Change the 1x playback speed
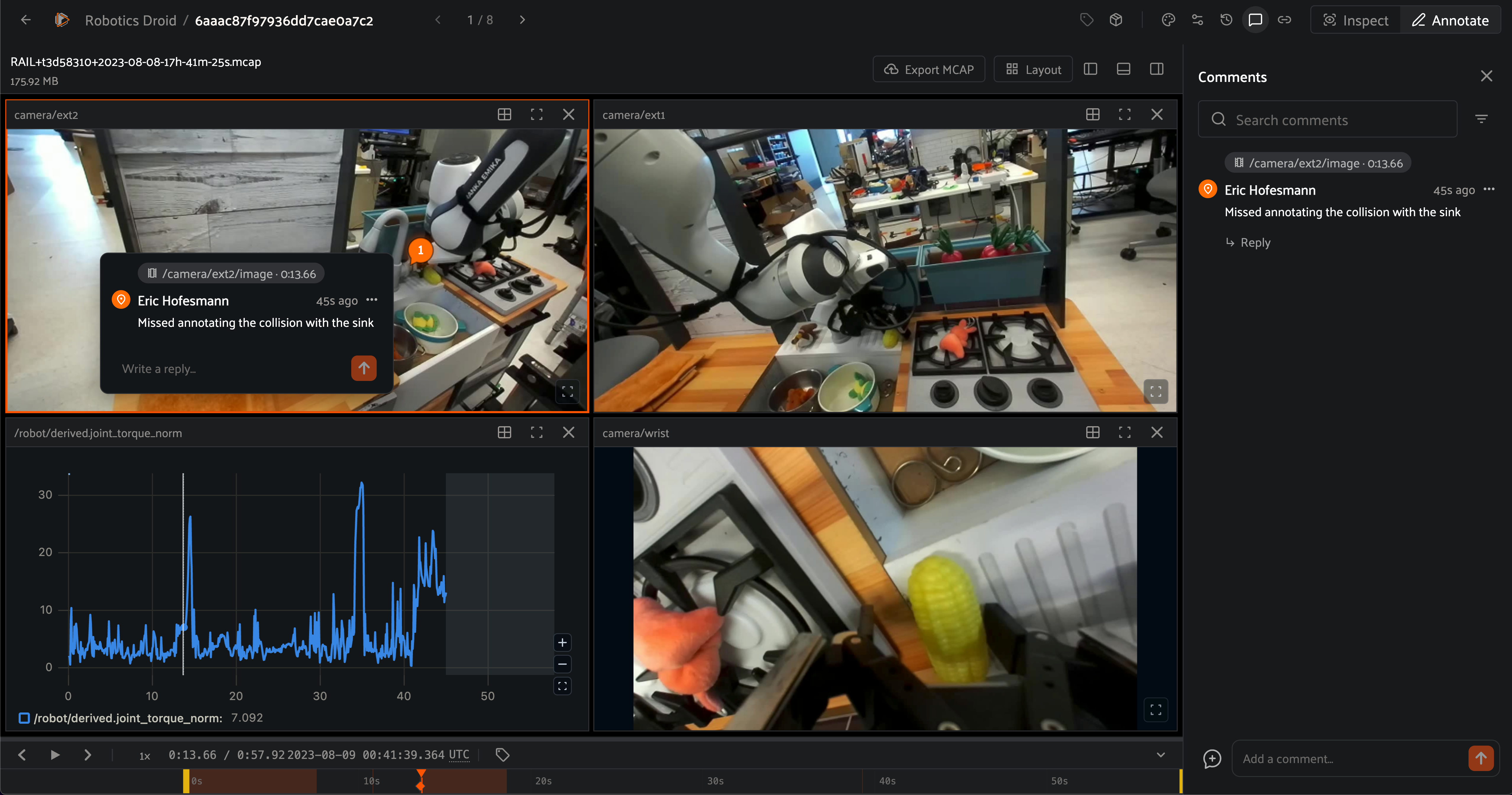 click(144, 756)
